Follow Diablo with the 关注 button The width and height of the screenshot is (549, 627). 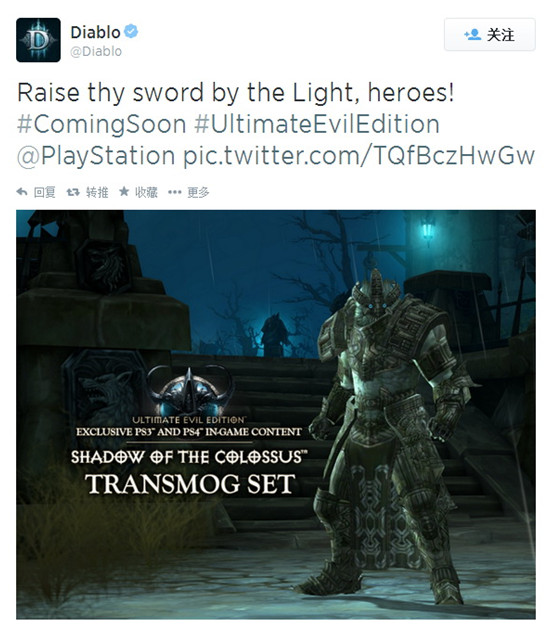pos(490,34)
